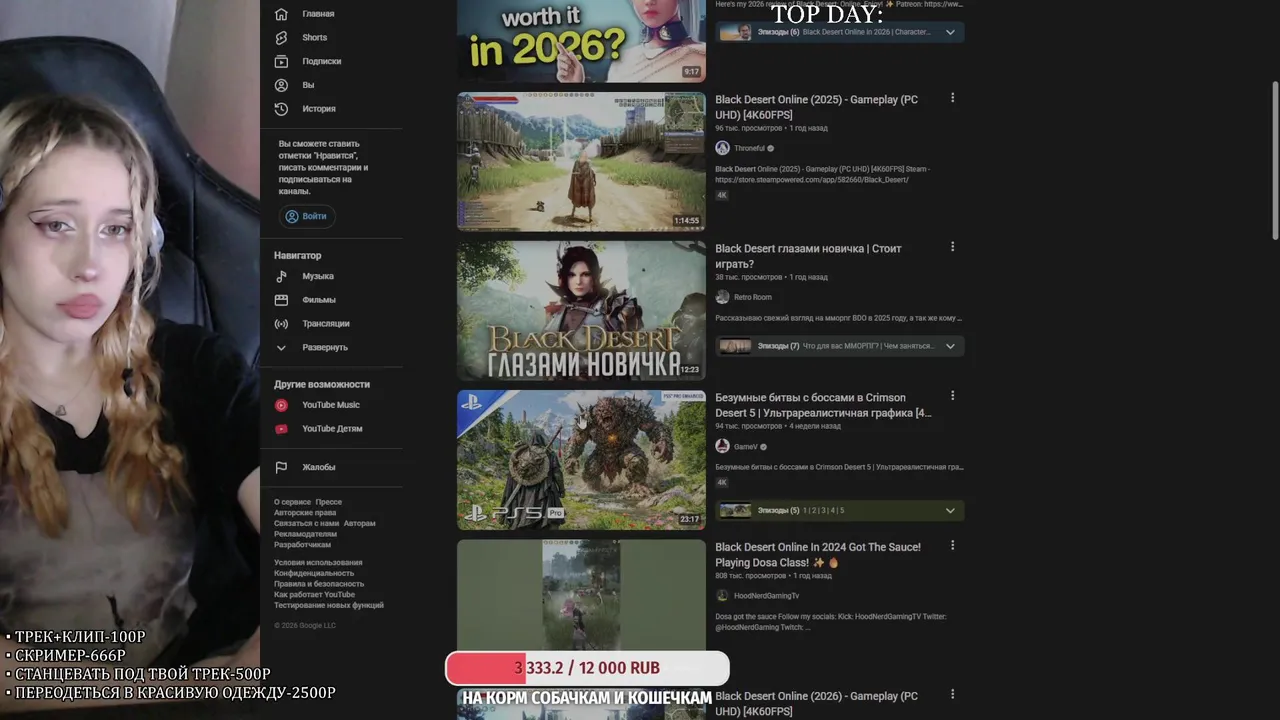Open more options for глазами новичка video
This screenshot has width=1280, height=720.
[952, 247]
